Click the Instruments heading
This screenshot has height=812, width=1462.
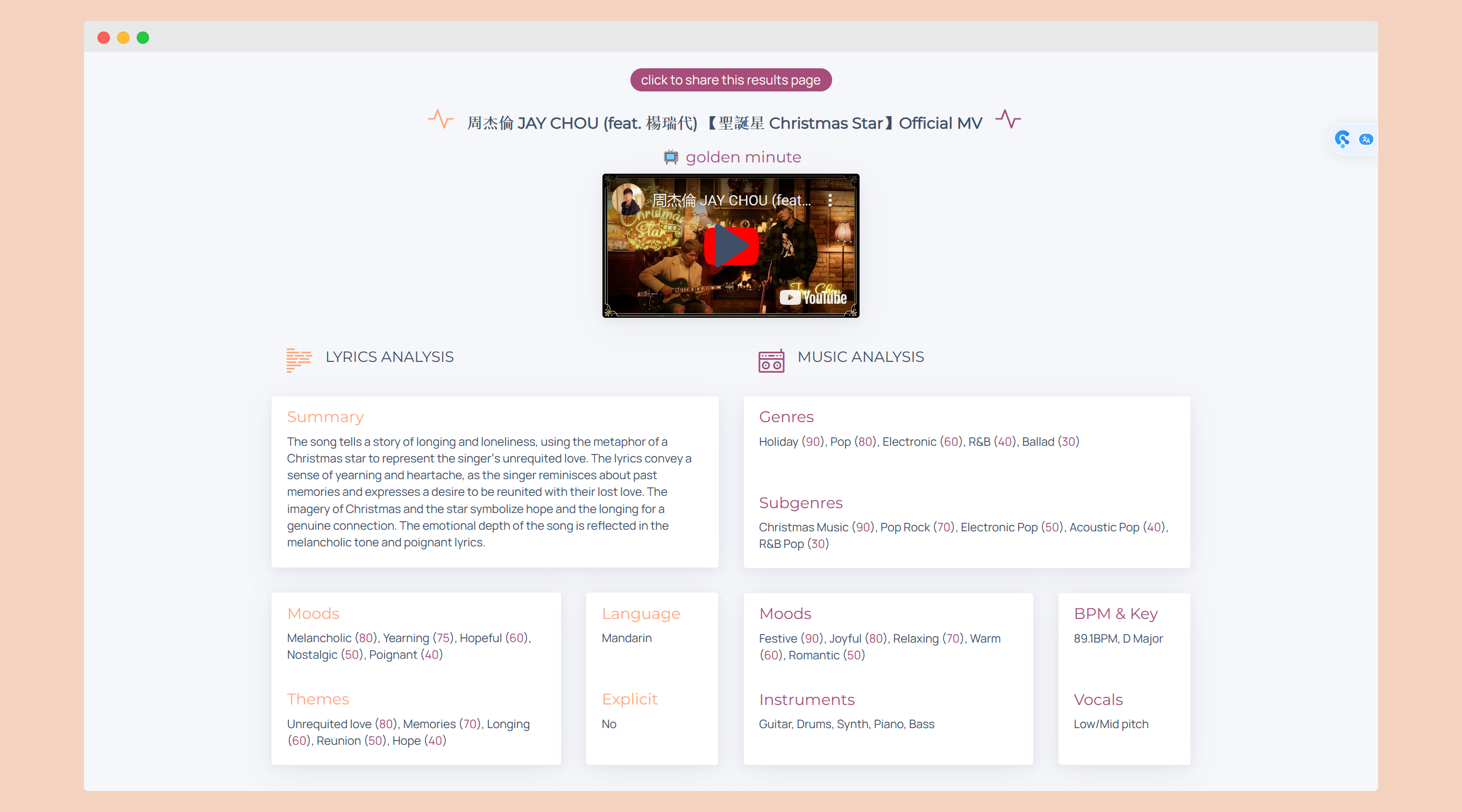[806, 700]
